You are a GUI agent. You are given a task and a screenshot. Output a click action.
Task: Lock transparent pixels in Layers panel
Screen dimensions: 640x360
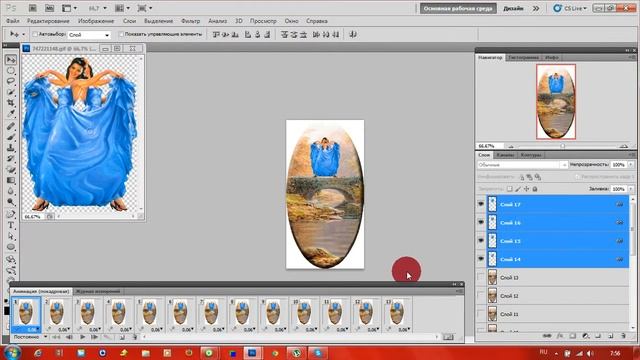(x=509, y=189)
